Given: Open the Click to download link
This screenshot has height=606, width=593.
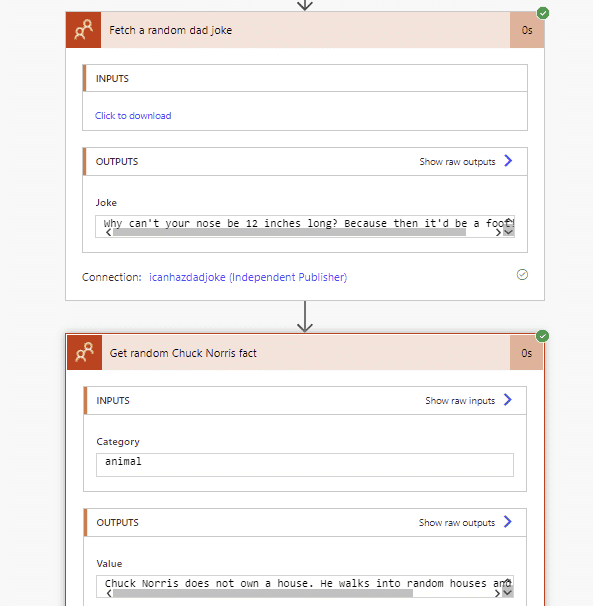Looking at the screenshot, I should click(x=133, y=116).
